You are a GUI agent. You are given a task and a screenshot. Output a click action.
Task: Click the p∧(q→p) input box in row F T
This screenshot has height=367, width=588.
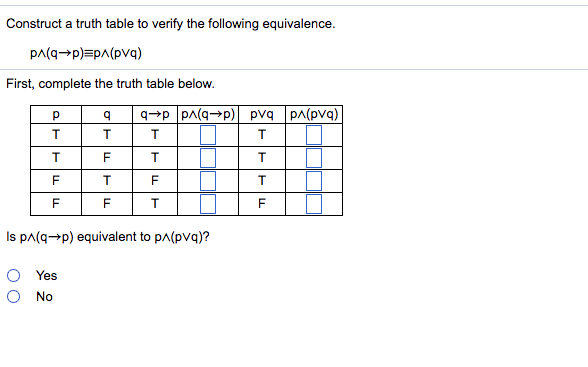(208, 181)
